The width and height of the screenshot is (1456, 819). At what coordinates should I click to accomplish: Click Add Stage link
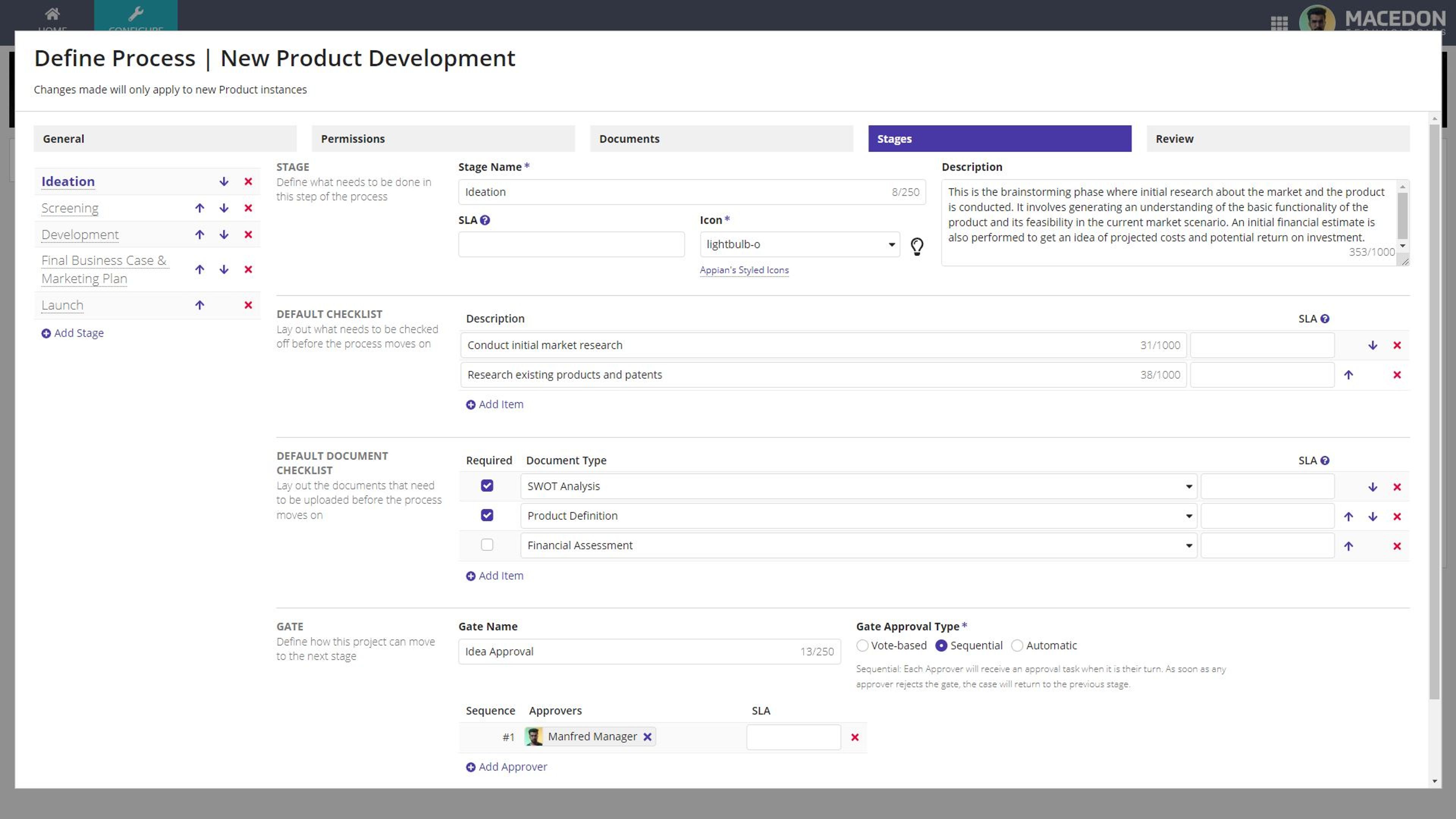72,333
